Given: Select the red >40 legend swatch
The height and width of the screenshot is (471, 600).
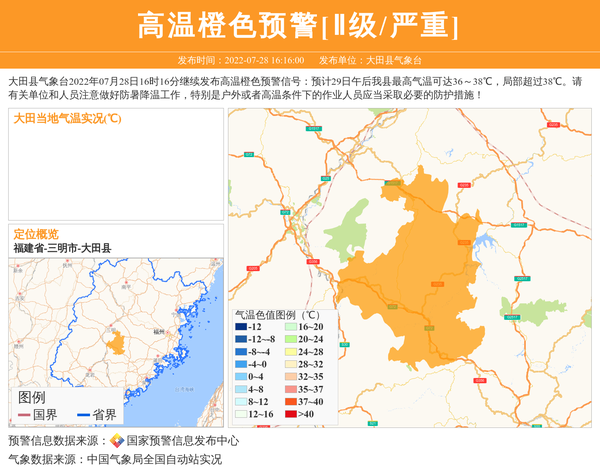Looking at the screenshot, I should (x=289, y=414).
